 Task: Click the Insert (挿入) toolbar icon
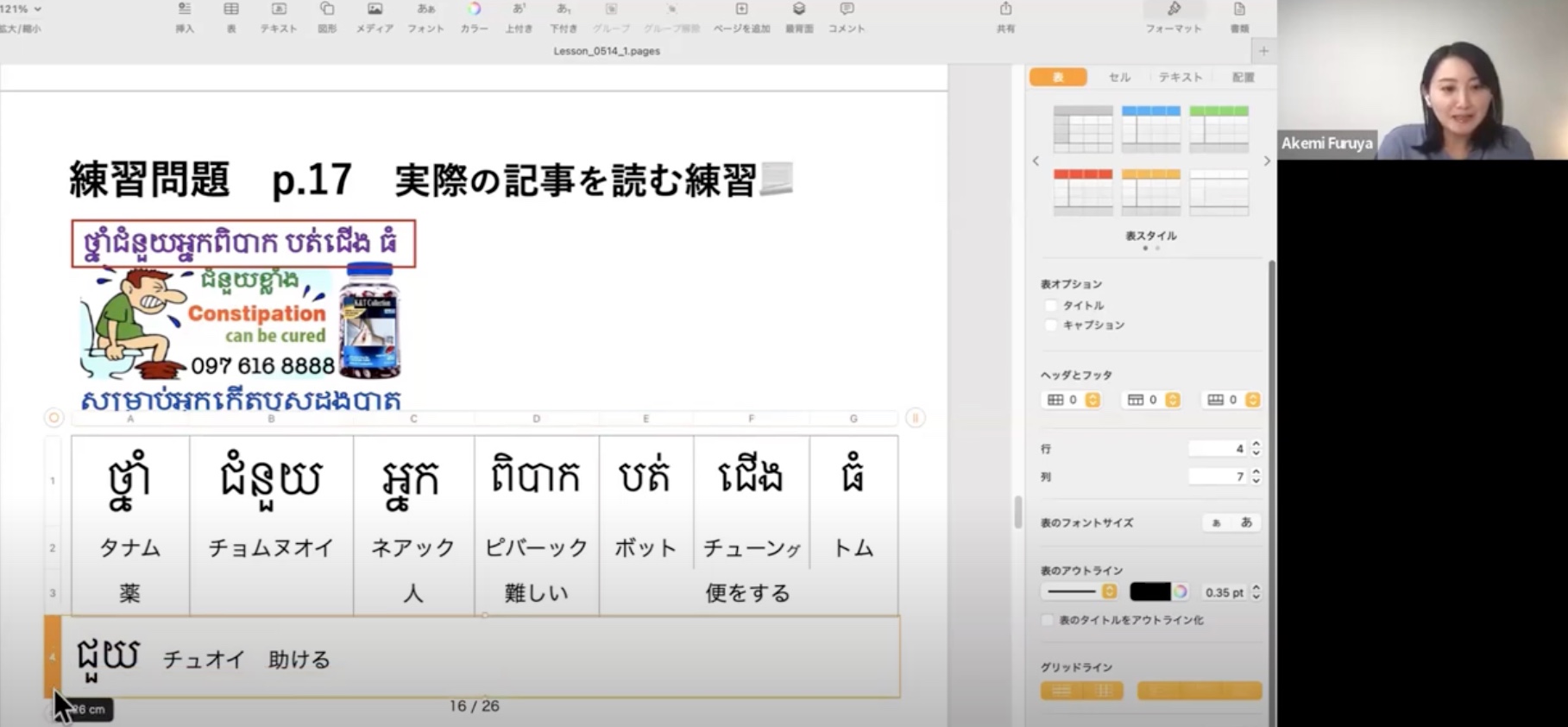(185, 10)
